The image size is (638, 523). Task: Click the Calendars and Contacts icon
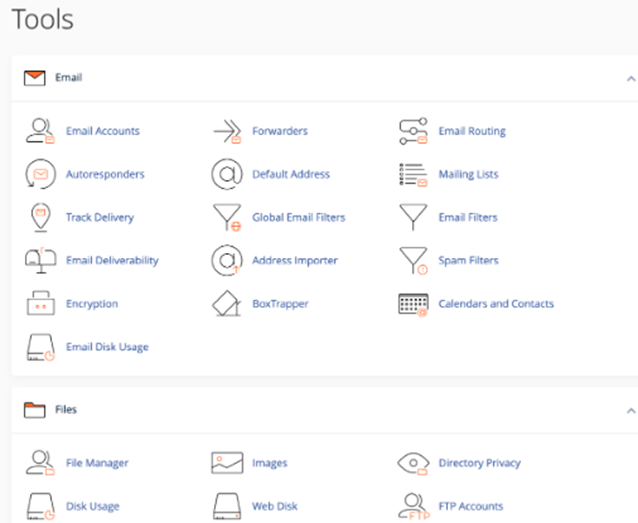(x=413, y=304)
